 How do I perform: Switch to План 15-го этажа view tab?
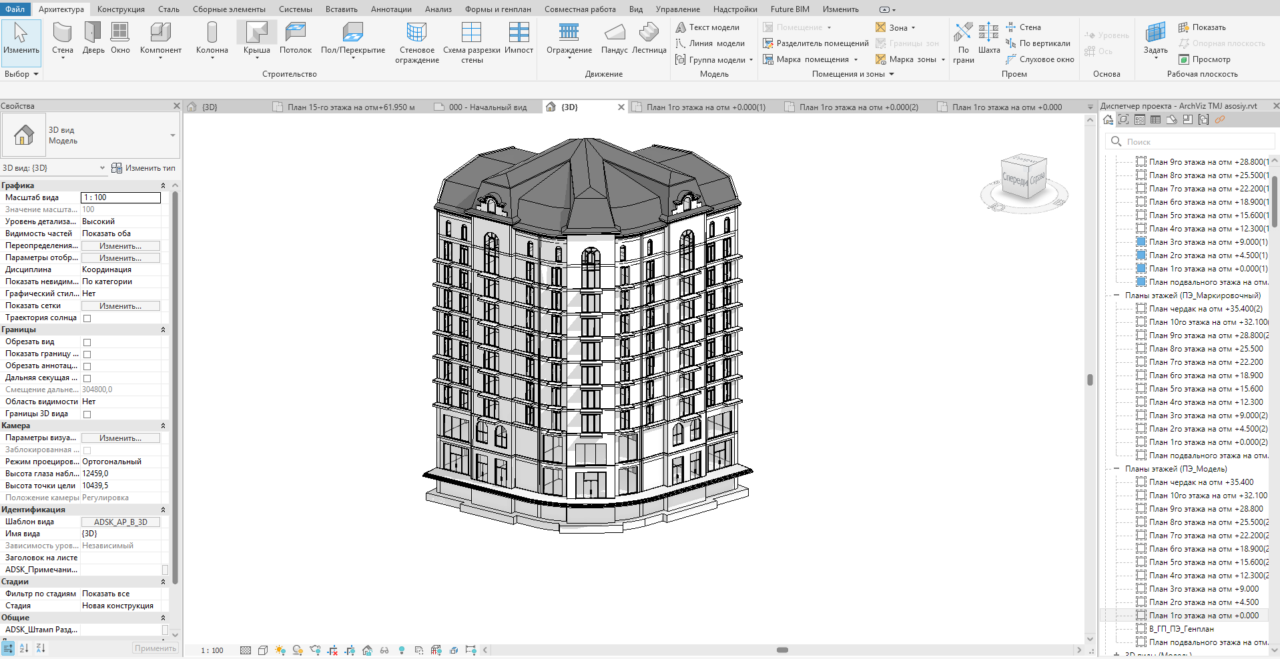click(350, 106)
